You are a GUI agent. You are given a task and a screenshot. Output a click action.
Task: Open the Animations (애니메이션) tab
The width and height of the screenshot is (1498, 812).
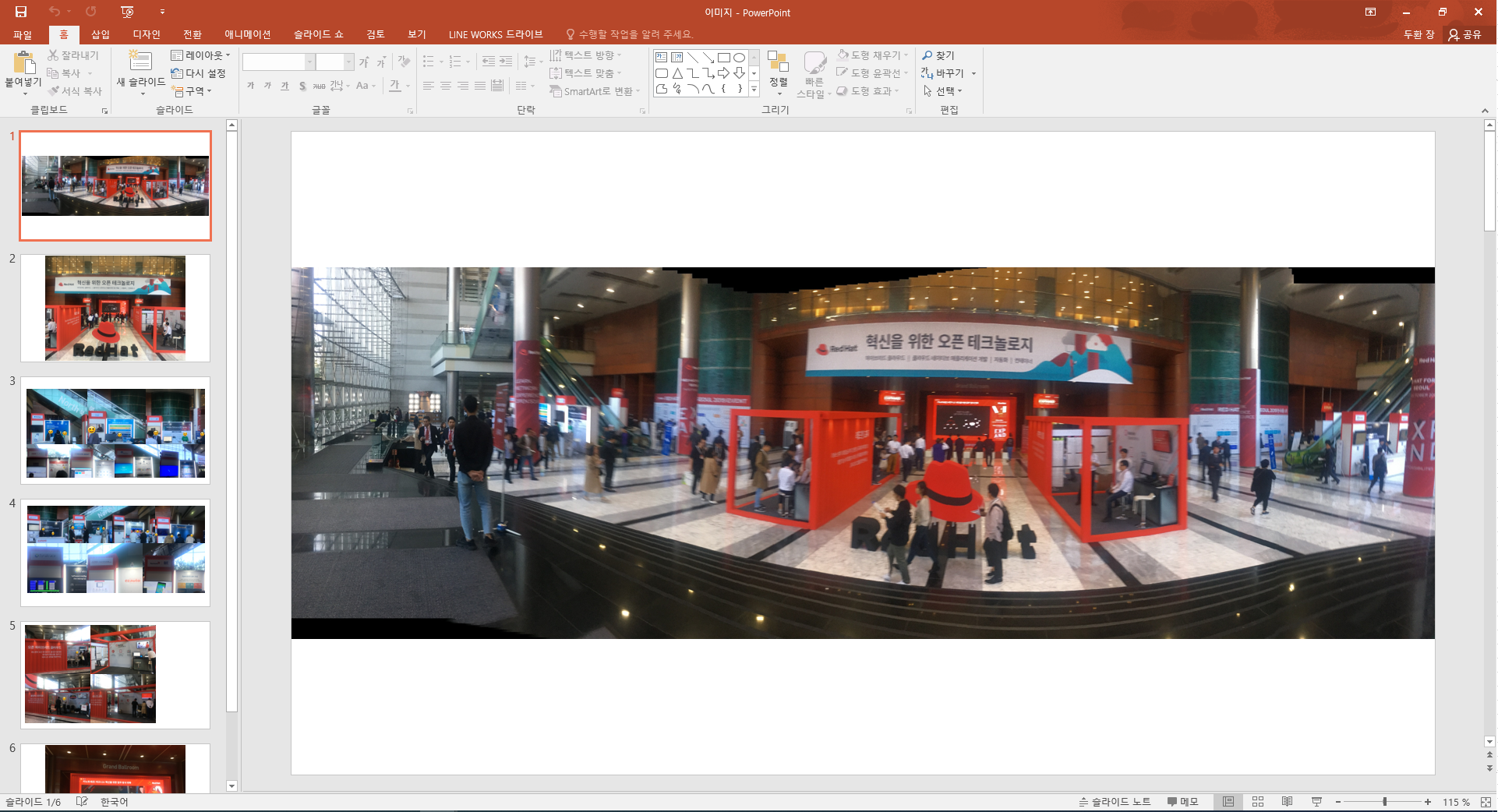(x=248, y=34)
